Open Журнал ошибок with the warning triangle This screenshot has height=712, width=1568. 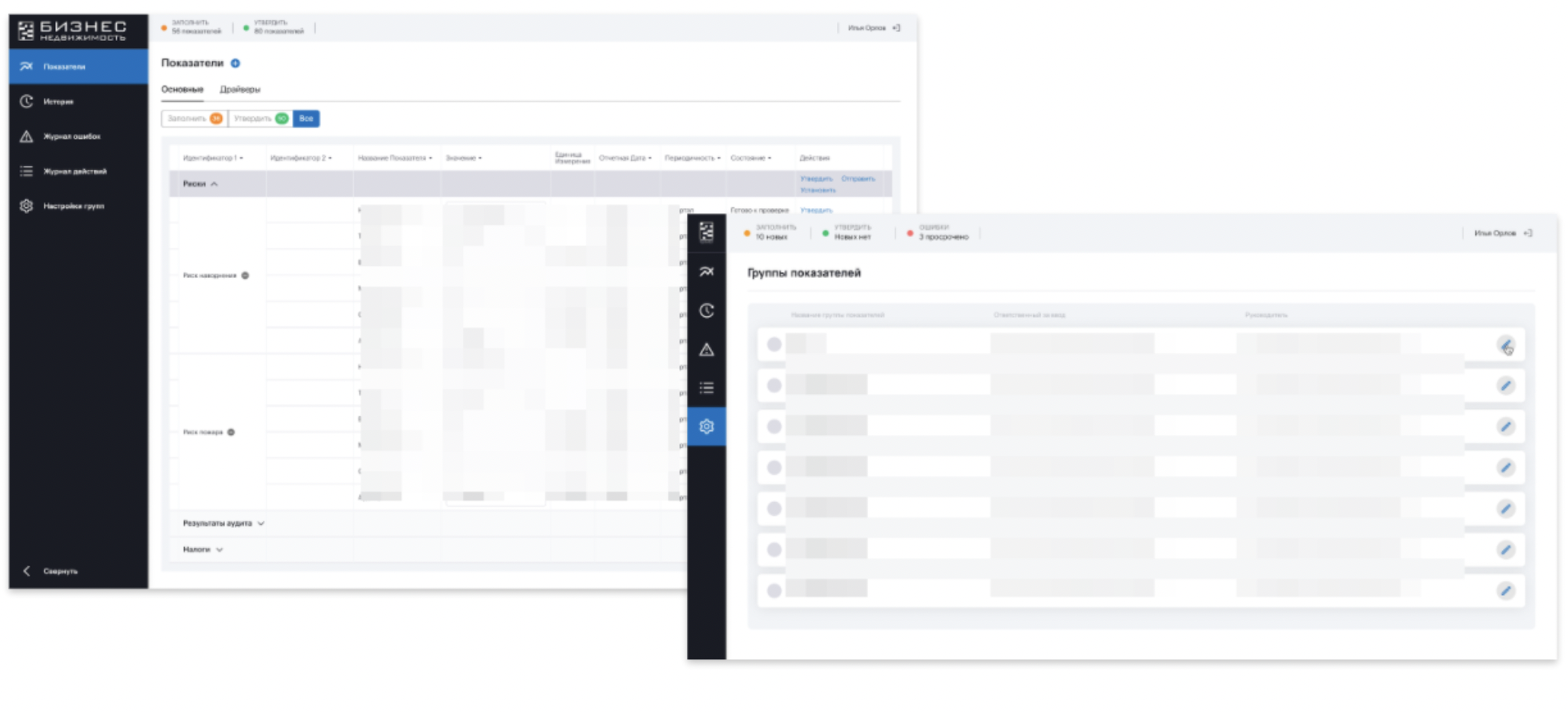coord(70,137)
